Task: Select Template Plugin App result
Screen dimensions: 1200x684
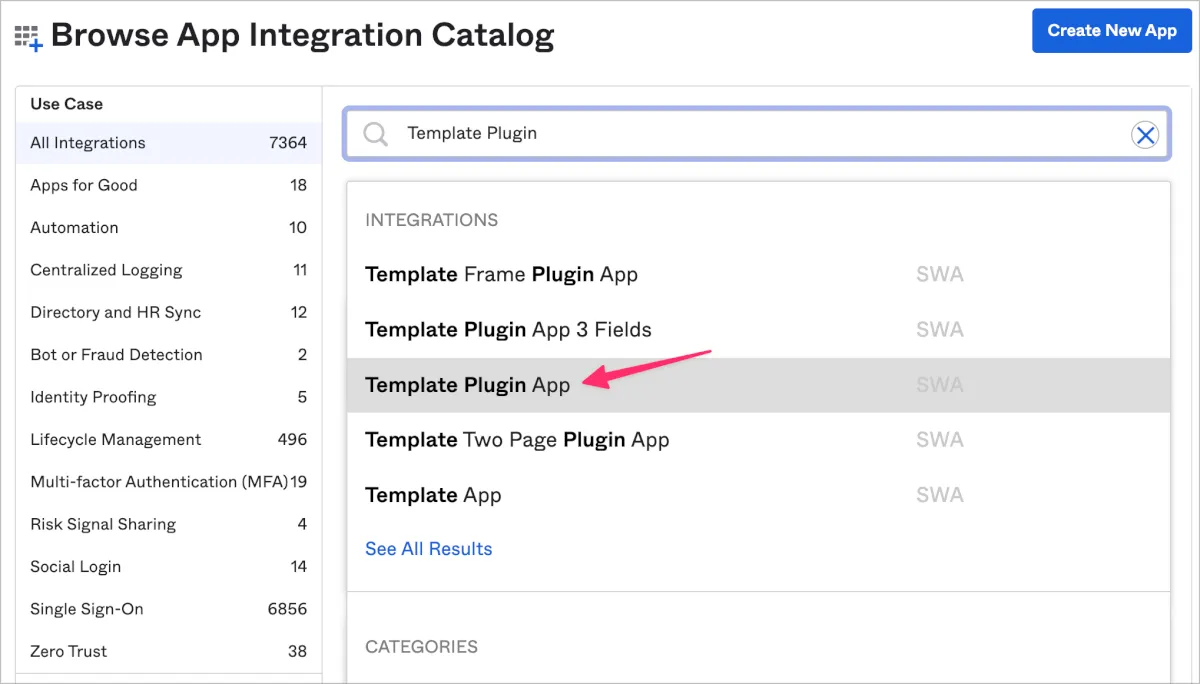Action: (x=467, y=385)
